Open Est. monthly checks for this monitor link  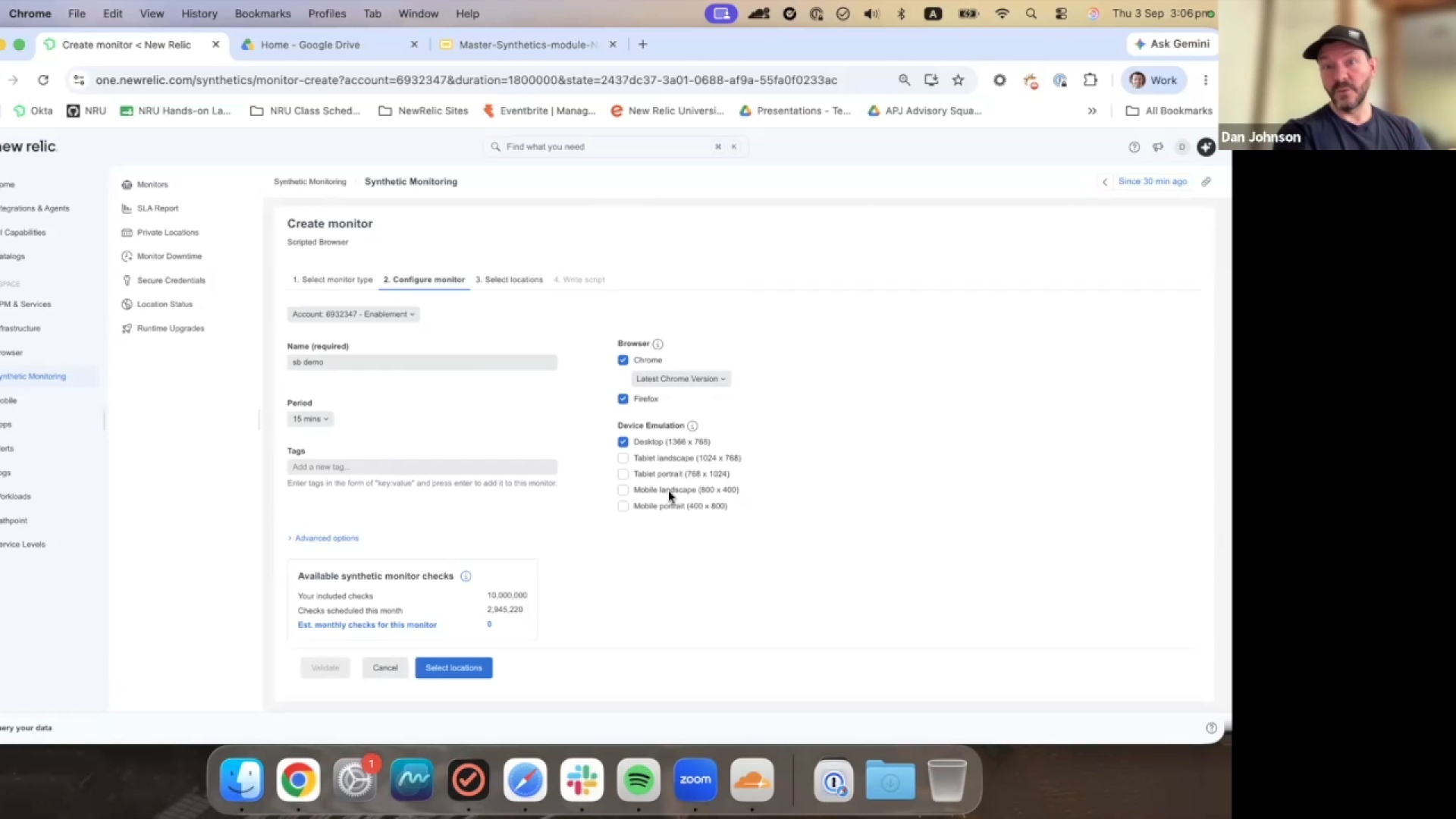point(367,625)
